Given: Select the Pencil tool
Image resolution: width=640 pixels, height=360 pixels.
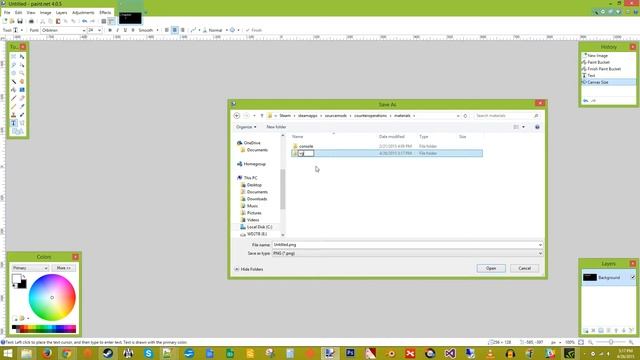Looking at the screenshot, I should click(x=13, y=107).
